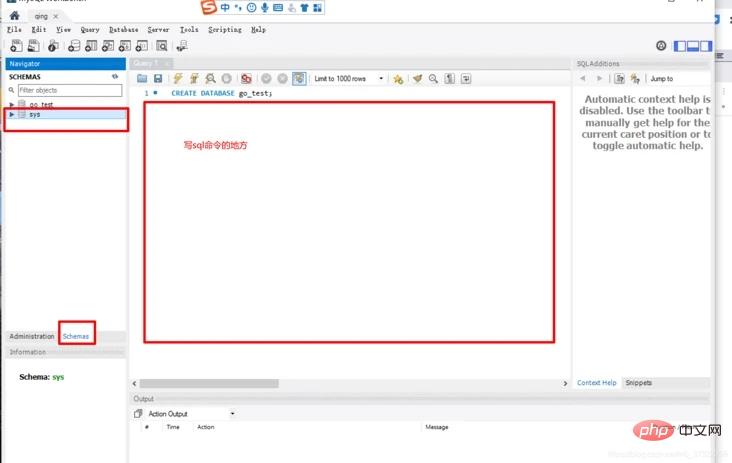Expand the sys schema tree node
Viewport: 732px width, 463px height.
[x=12, y=114]
